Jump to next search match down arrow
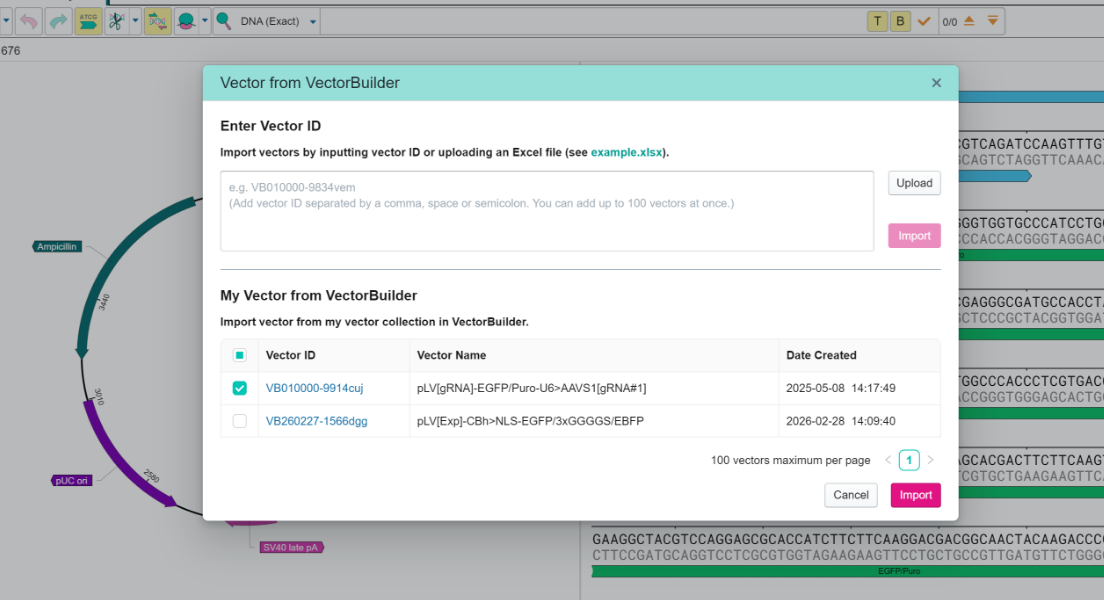Viewport: 1104px width, 600px height. tap(993, 21)
